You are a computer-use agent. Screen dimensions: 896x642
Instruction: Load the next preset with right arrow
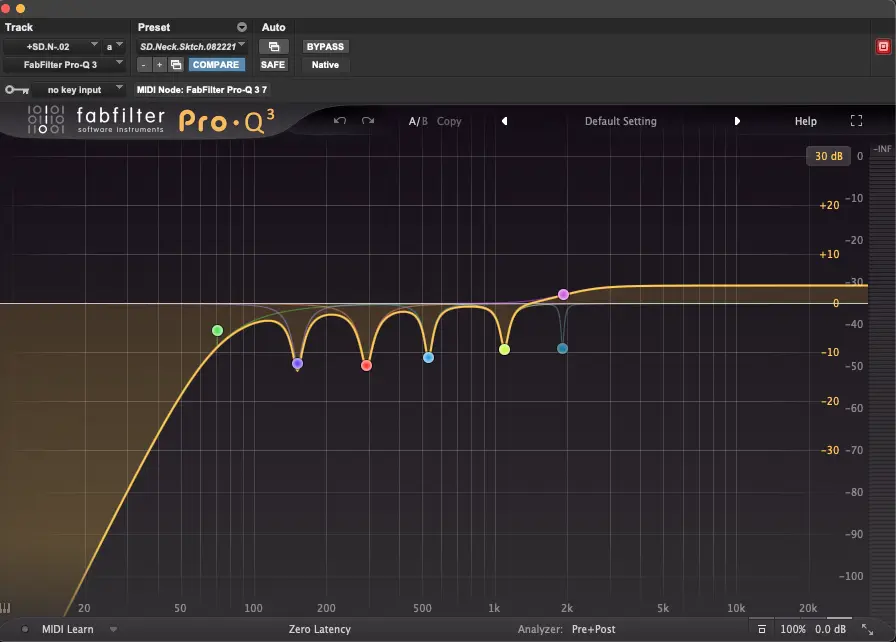pyautogui.click(x=737, y=121)
